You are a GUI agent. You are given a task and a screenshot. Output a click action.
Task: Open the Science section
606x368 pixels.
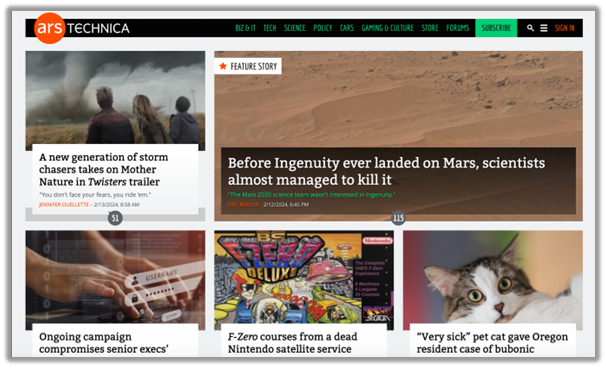294,28
